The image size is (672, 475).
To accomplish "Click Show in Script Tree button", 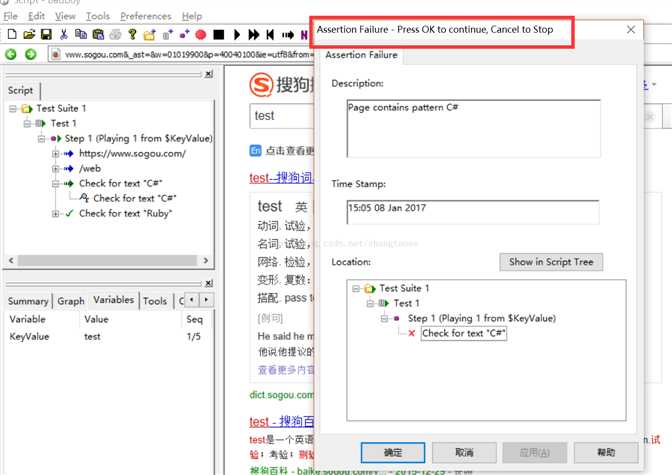I will tap(551, 262).
